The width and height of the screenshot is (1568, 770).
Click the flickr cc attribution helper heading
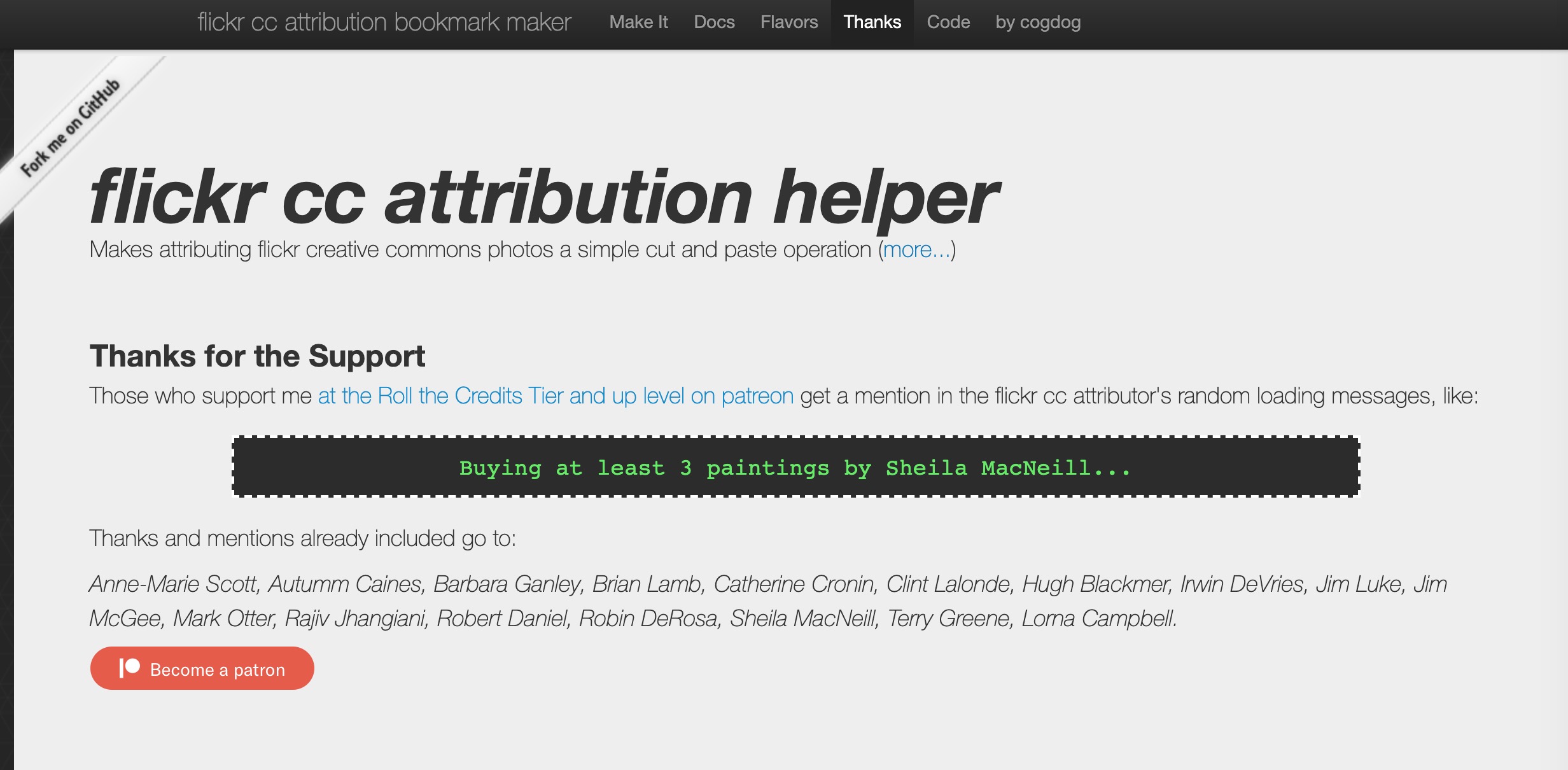coord(544,197)
